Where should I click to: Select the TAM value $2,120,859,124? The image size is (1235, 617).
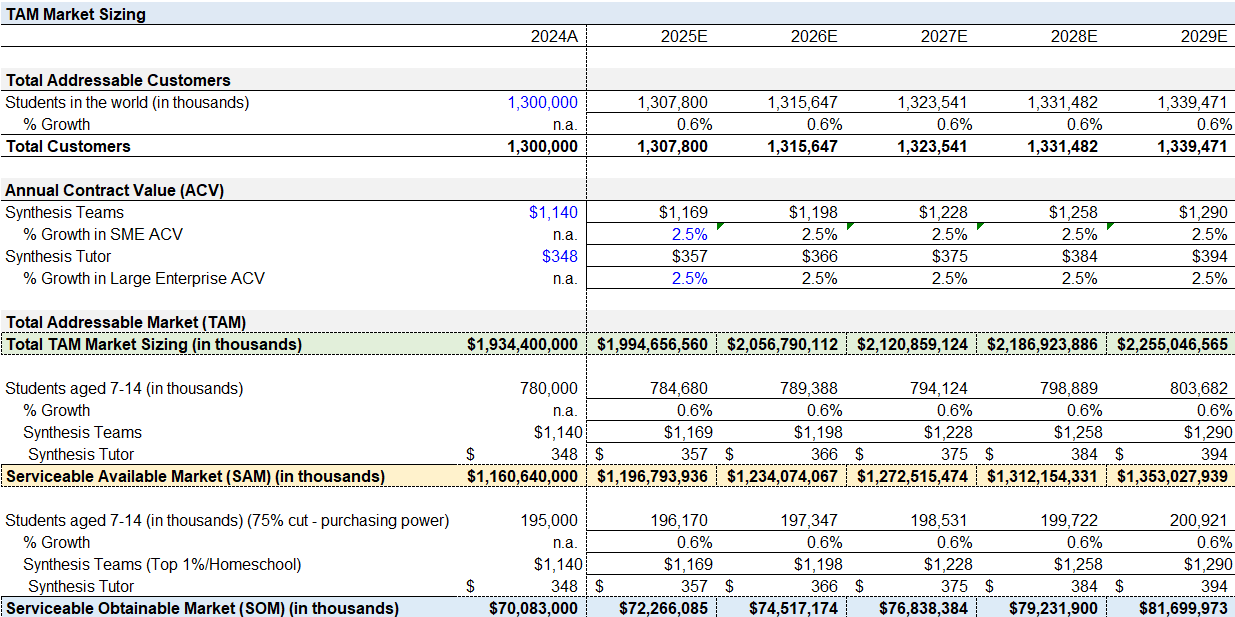click(x=913, y=344)
